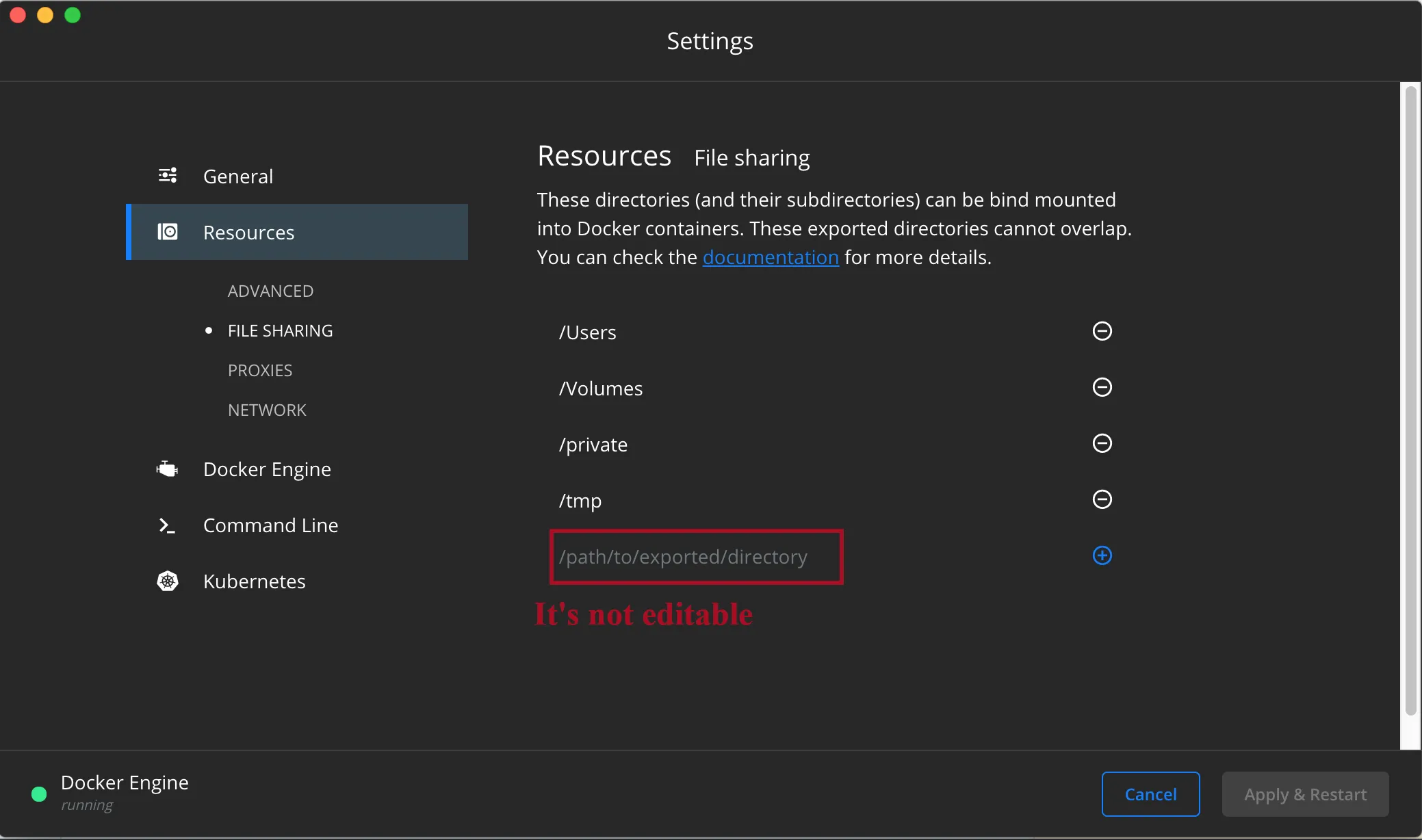Add new exported directory with plus icon
This screenshot has height=840, width=1422.
1102,555
